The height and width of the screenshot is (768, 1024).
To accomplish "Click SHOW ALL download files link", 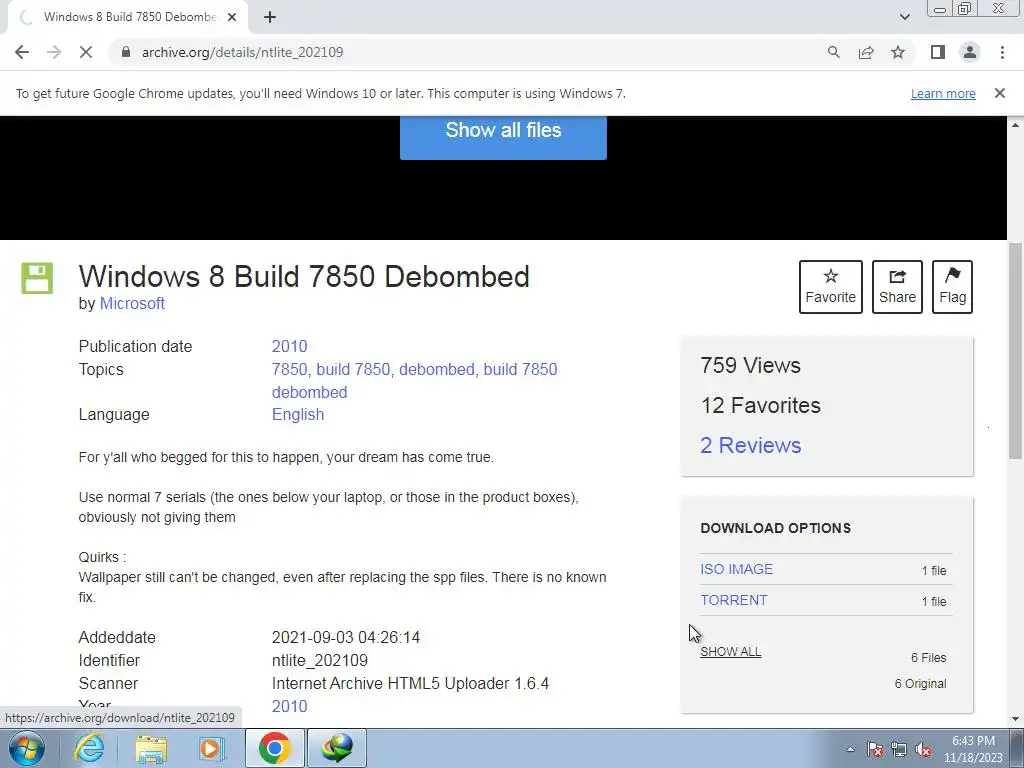I will [730, 652].
